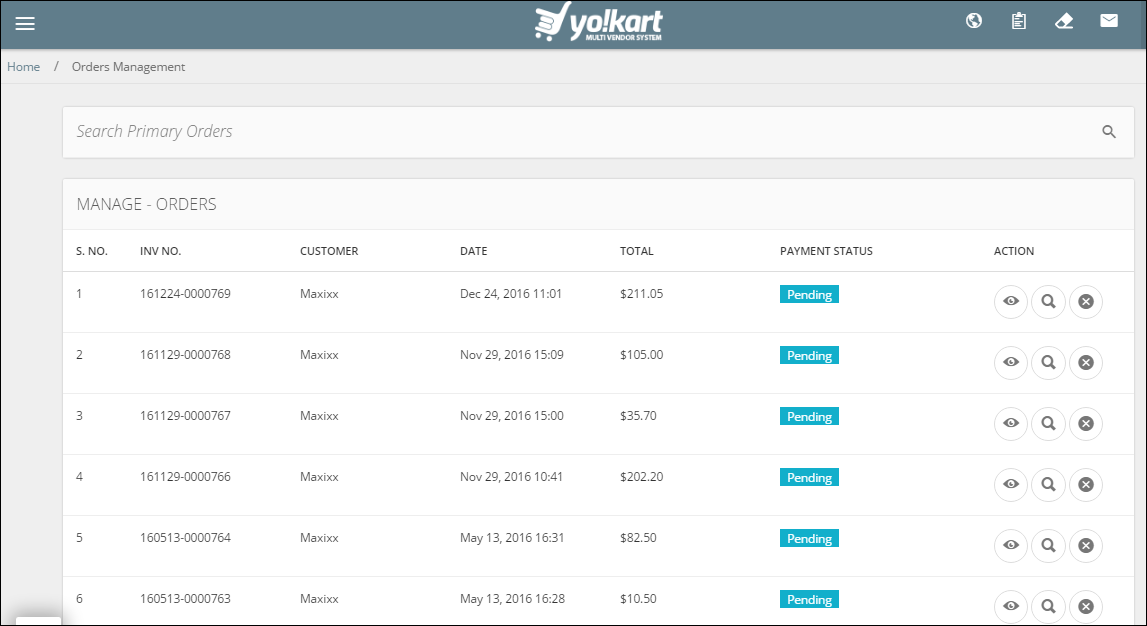Click the PAYMENT STATUS column header
The width and height of the screenshot is (1147, 626).
pos(826,251)
